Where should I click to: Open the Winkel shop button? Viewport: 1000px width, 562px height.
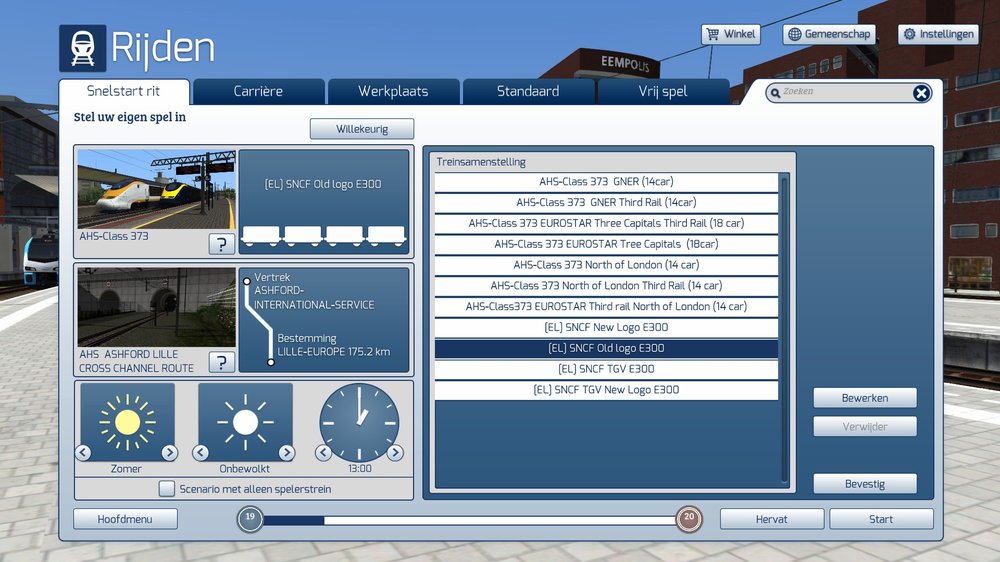click(731, 34)
